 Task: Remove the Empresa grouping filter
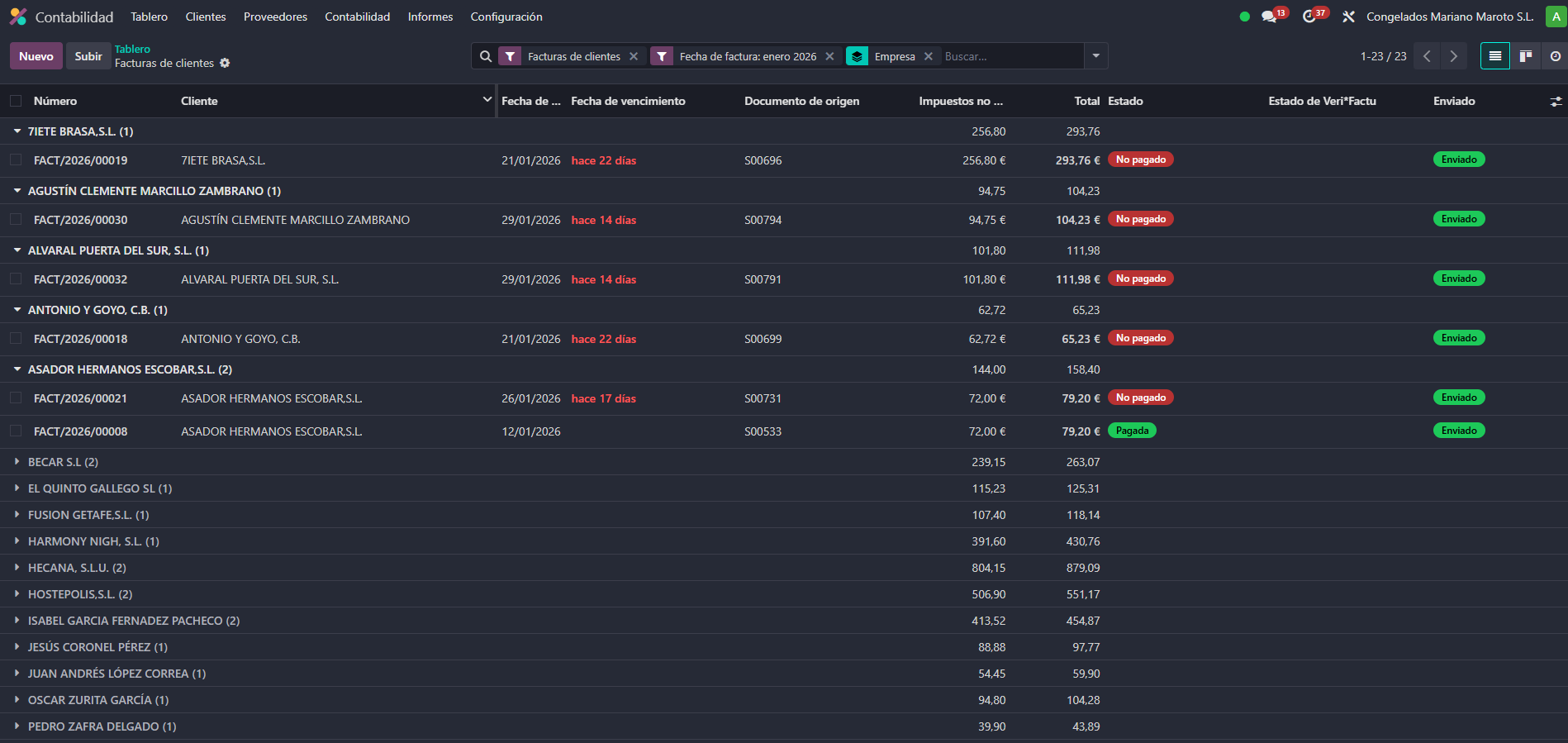[929, 56]
